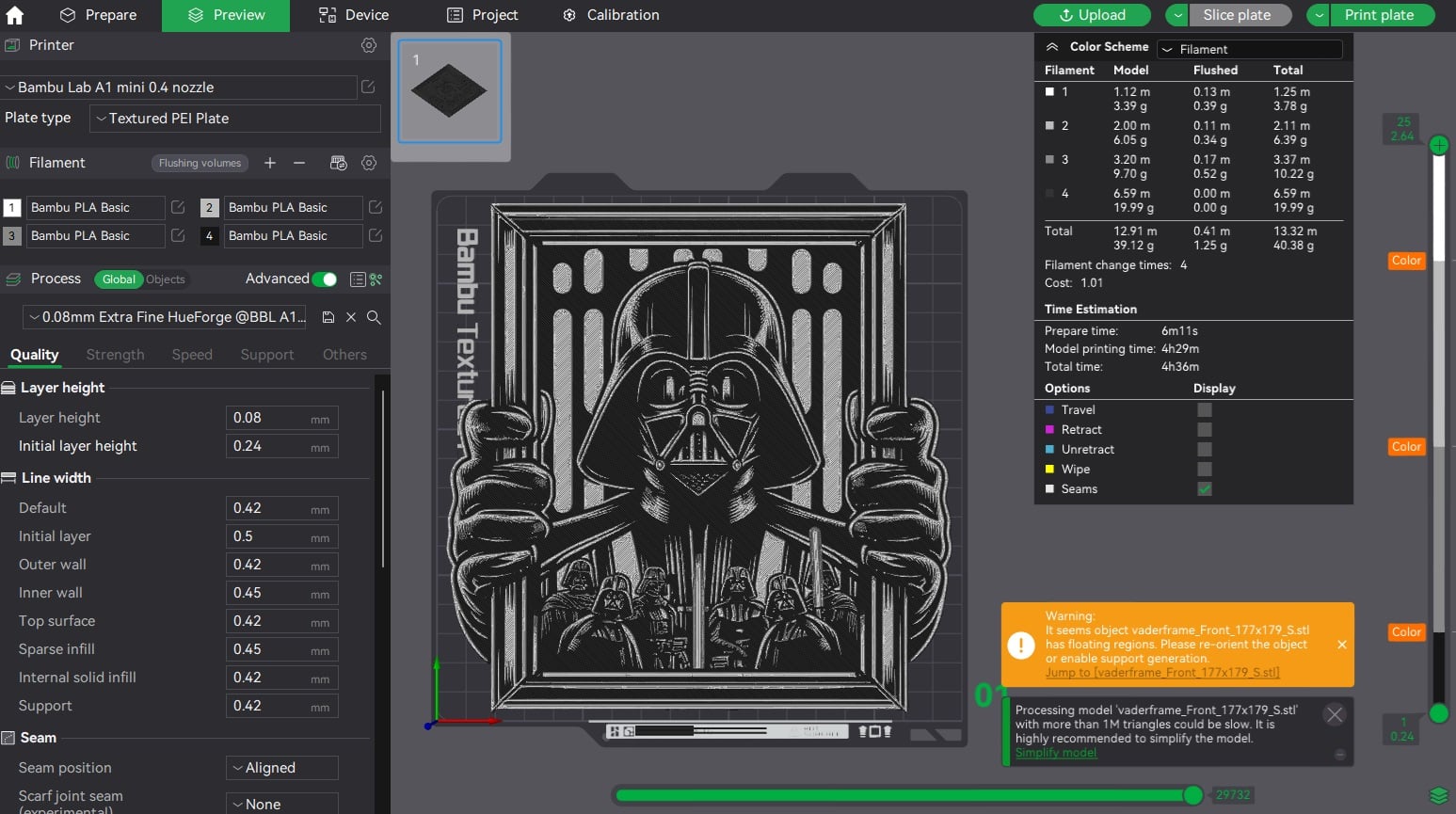The image size is (1456, 814).
Task: Edit the Initial layer height field
Action: [x=281, y=446]
